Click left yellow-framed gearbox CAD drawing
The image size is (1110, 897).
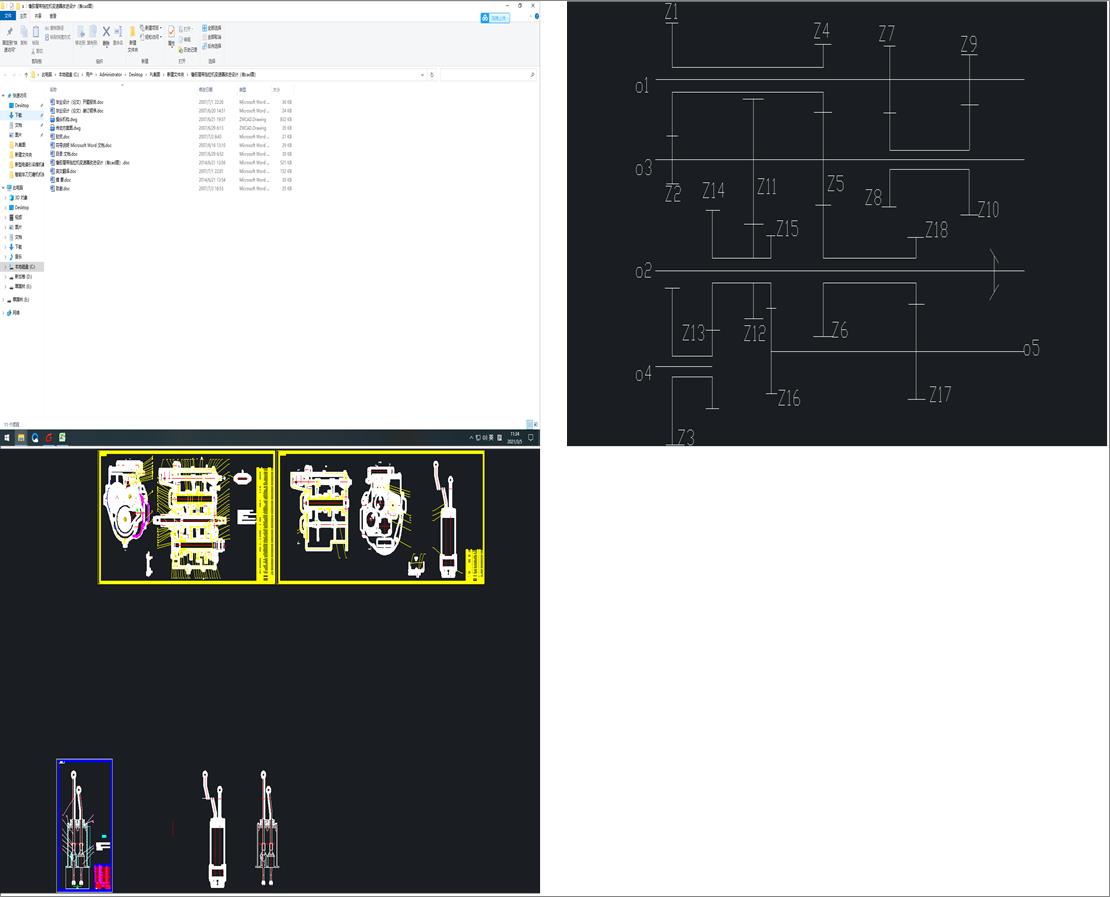[186, 518]
